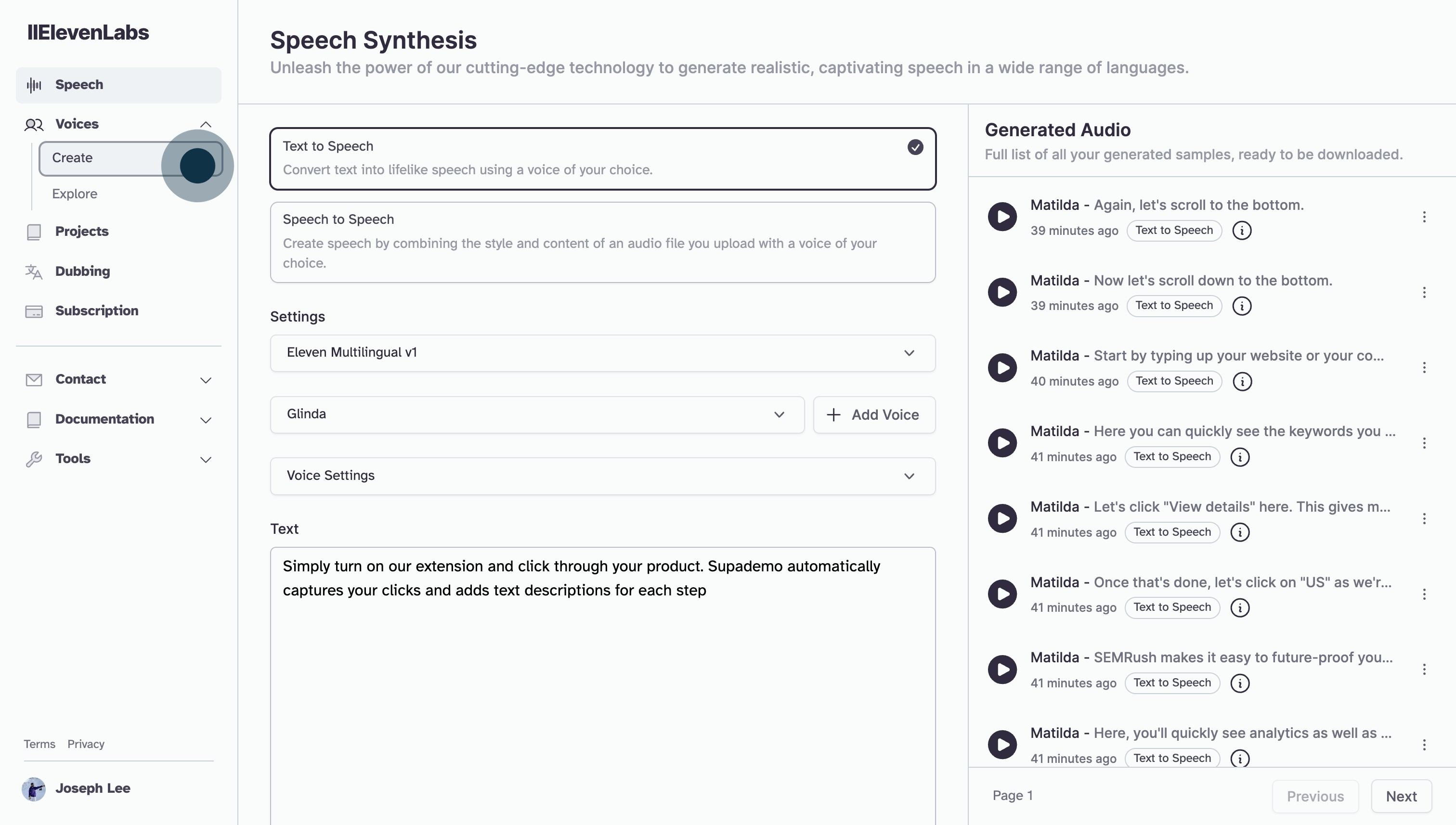Click the Dubbing translate icon in sidebar
The image size is (1456, 825).
pos(33,271)
